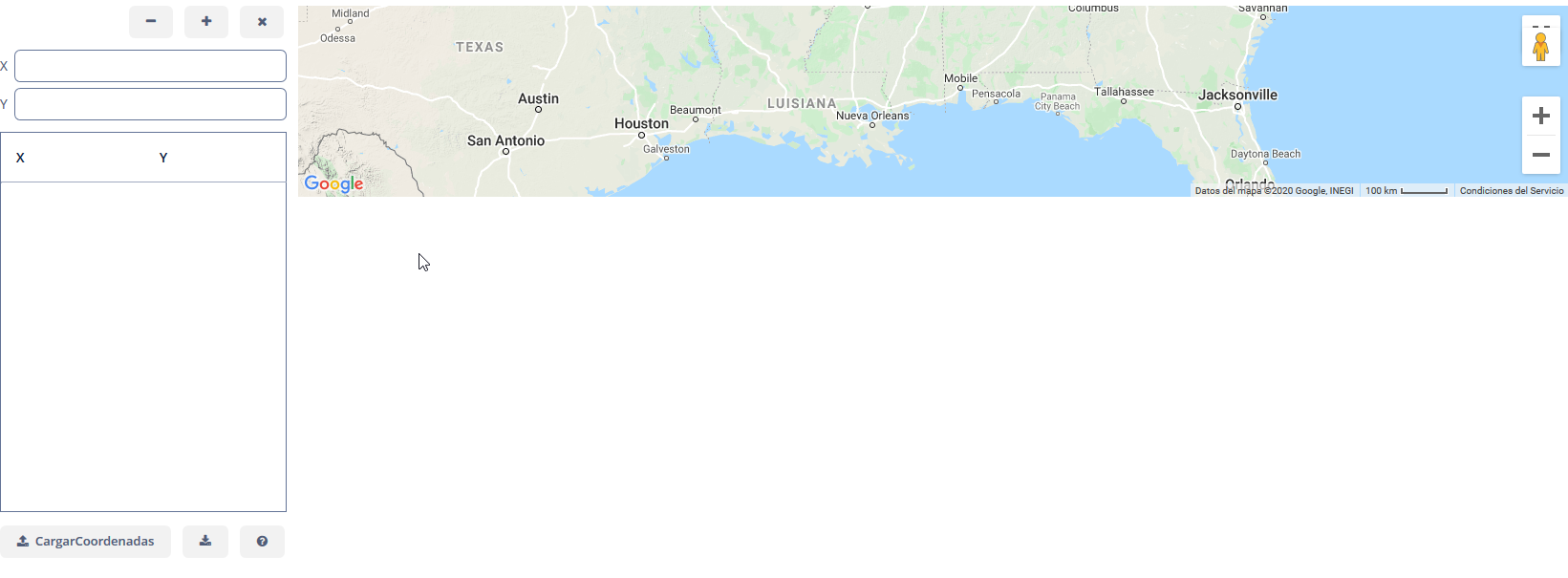Click the 100 km map scale control
Image resolution: width=1568 pixels, height=578 pixels.
(1406, 191)
